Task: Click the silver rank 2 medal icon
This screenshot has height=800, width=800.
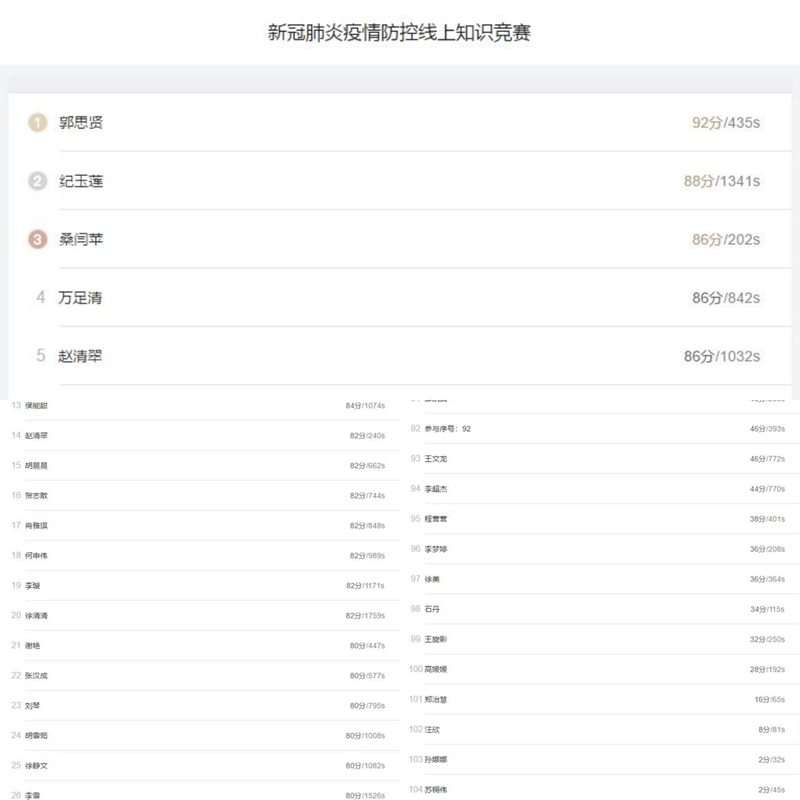Action: pos(38,181)
